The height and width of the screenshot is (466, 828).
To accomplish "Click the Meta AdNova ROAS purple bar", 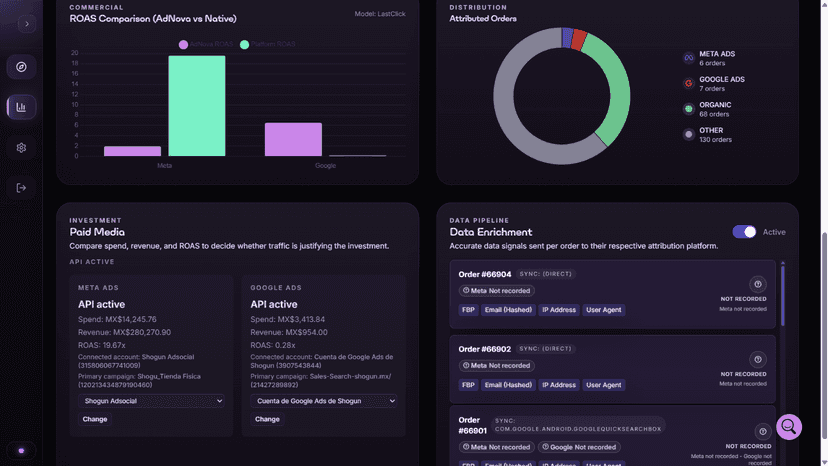I will (x=133, y=151).
